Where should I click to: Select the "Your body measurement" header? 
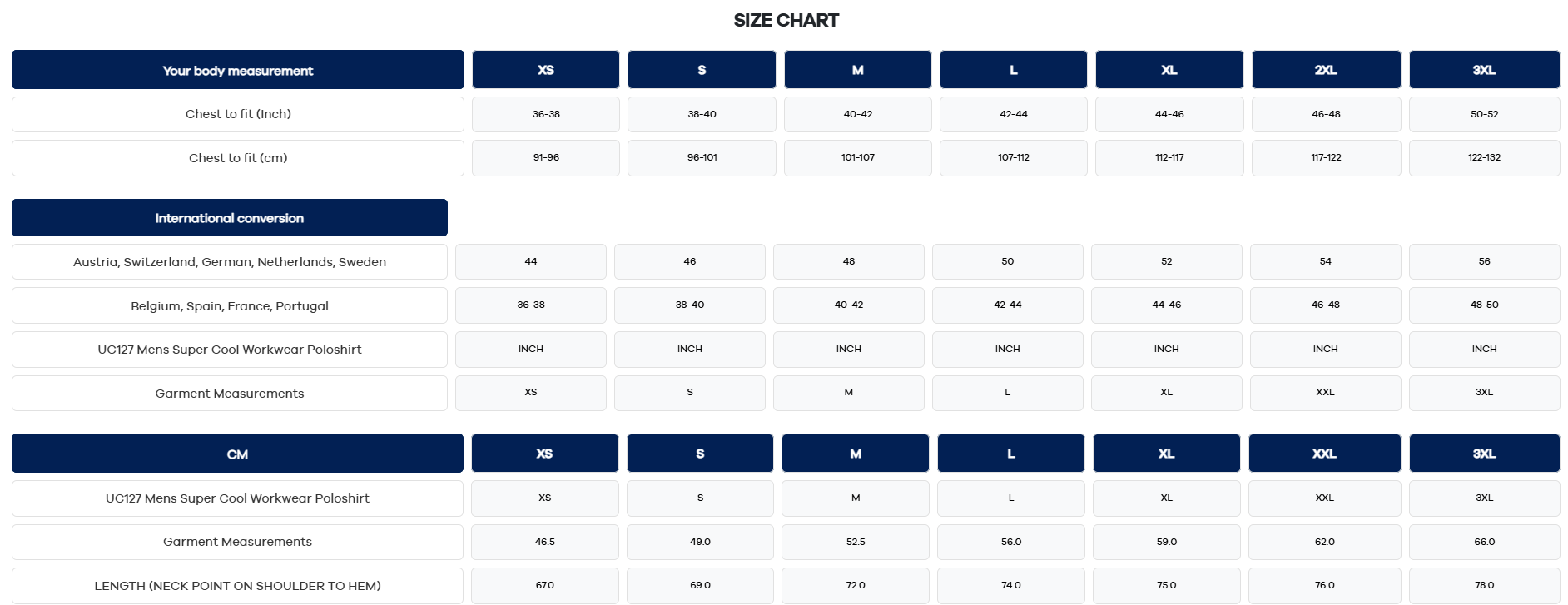click(x=238, y=71)
